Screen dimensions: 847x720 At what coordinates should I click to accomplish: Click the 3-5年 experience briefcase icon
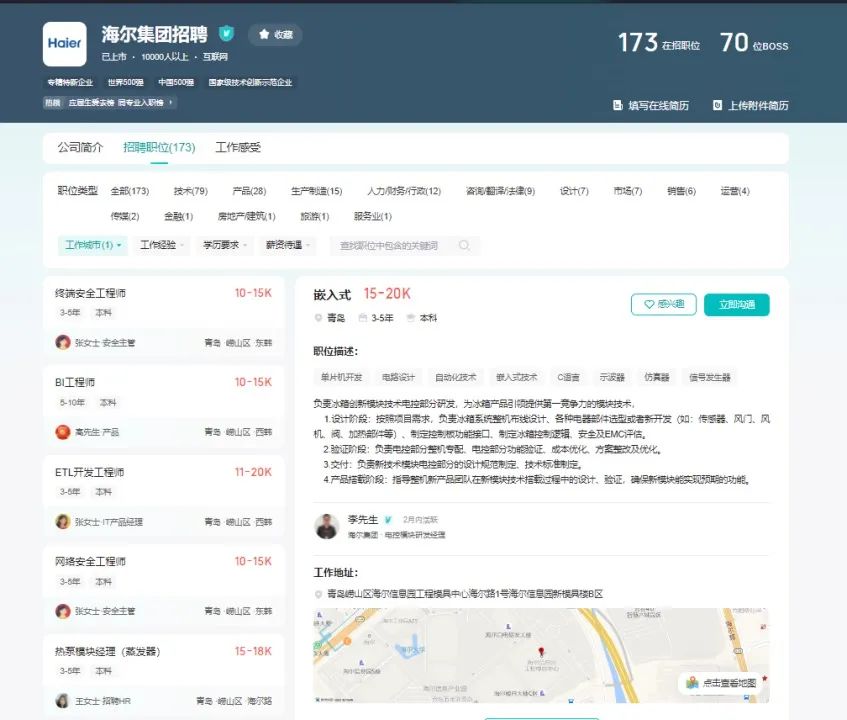point(362,318)
